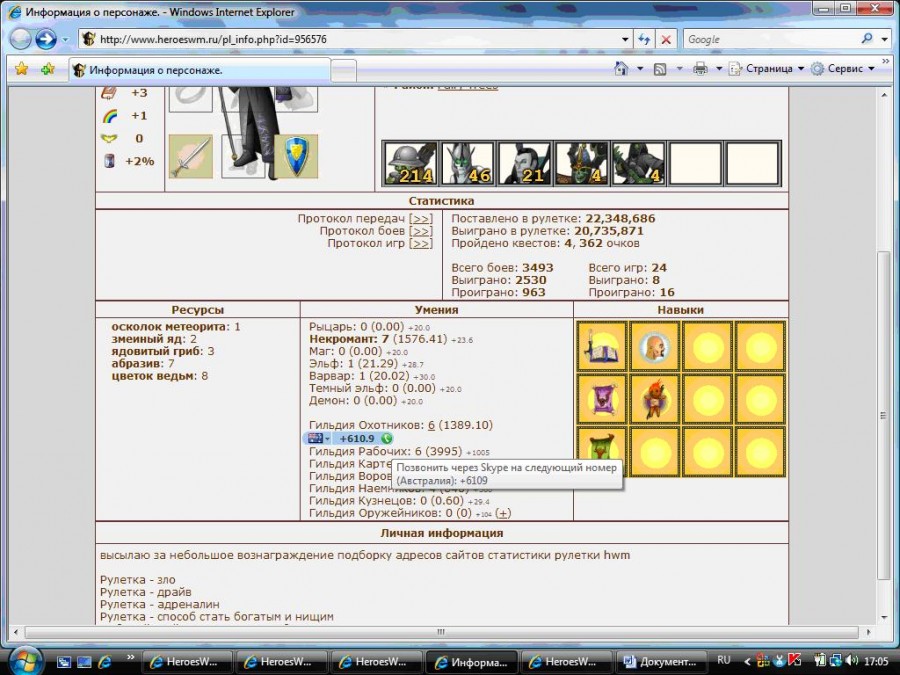Expand the Quick Launch overflow chevron
The height and width of the screenshot is (675, 900).
pos(130,658)
